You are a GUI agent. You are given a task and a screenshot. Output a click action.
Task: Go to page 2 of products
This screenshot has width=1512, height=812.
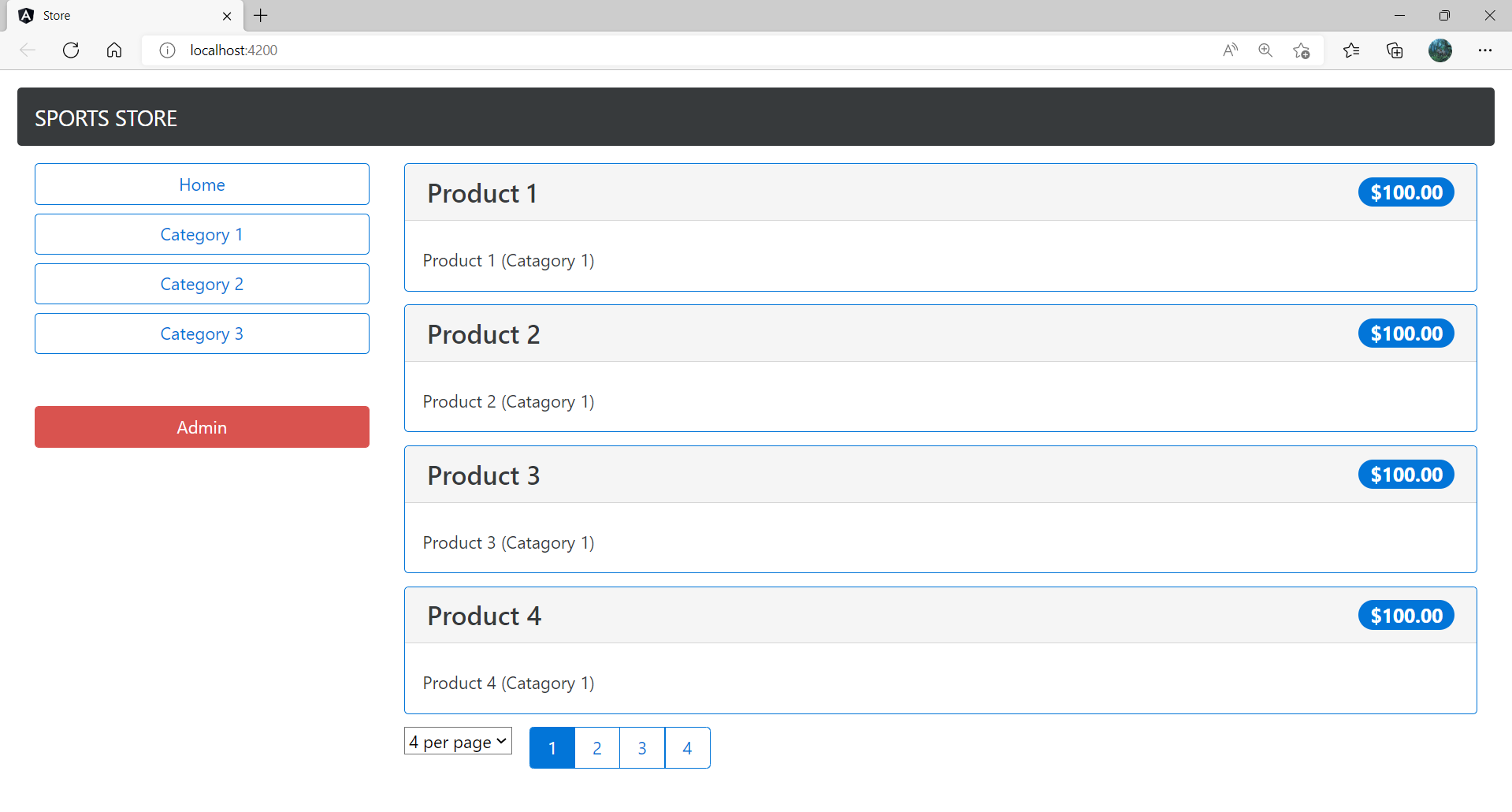[x=597, y=748]
